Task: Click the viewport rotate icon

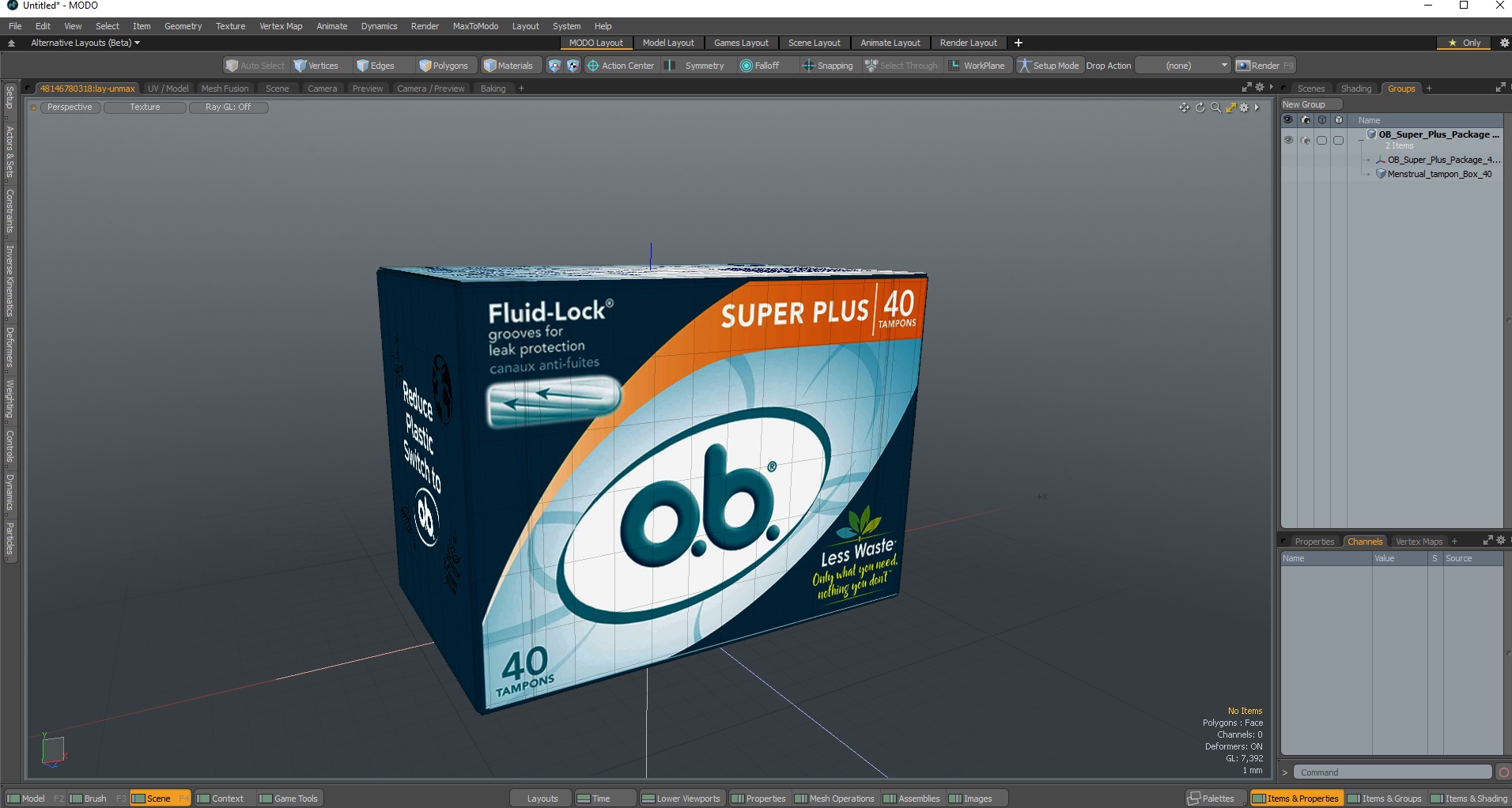Action: [1200, 108]
